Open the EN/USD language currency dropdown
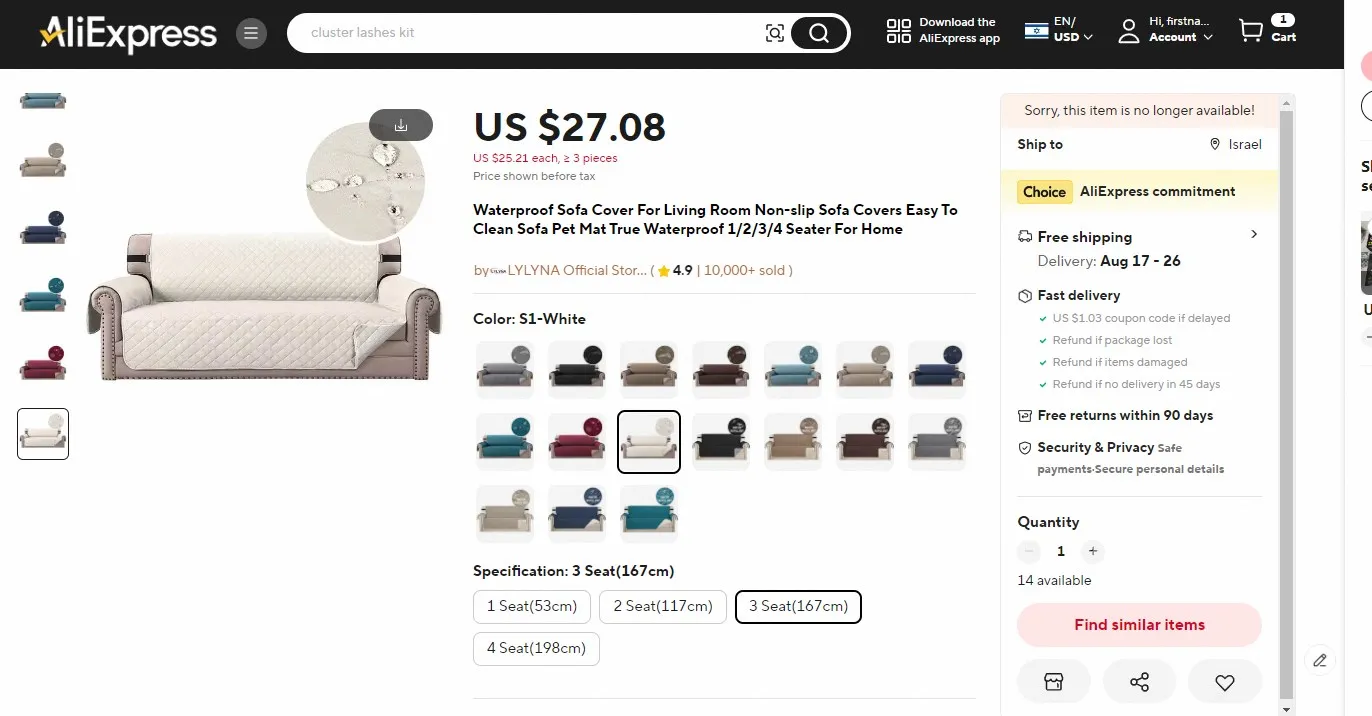 pos(1060,31)
